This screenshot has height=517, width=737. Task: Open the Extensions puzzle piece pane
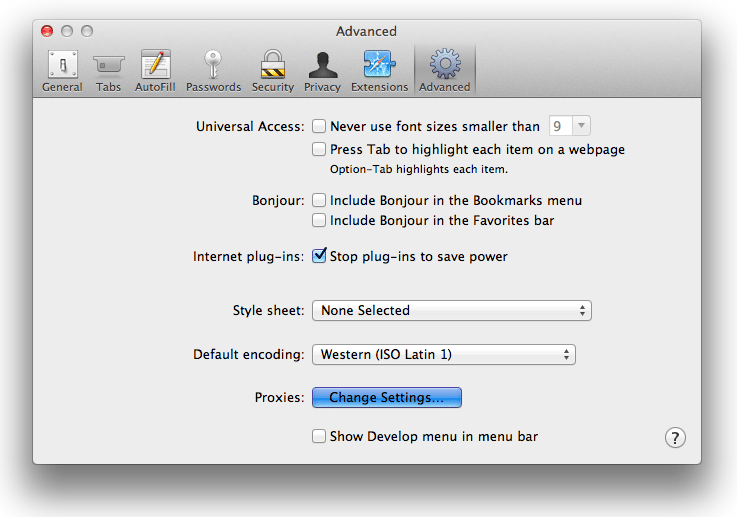379,71
